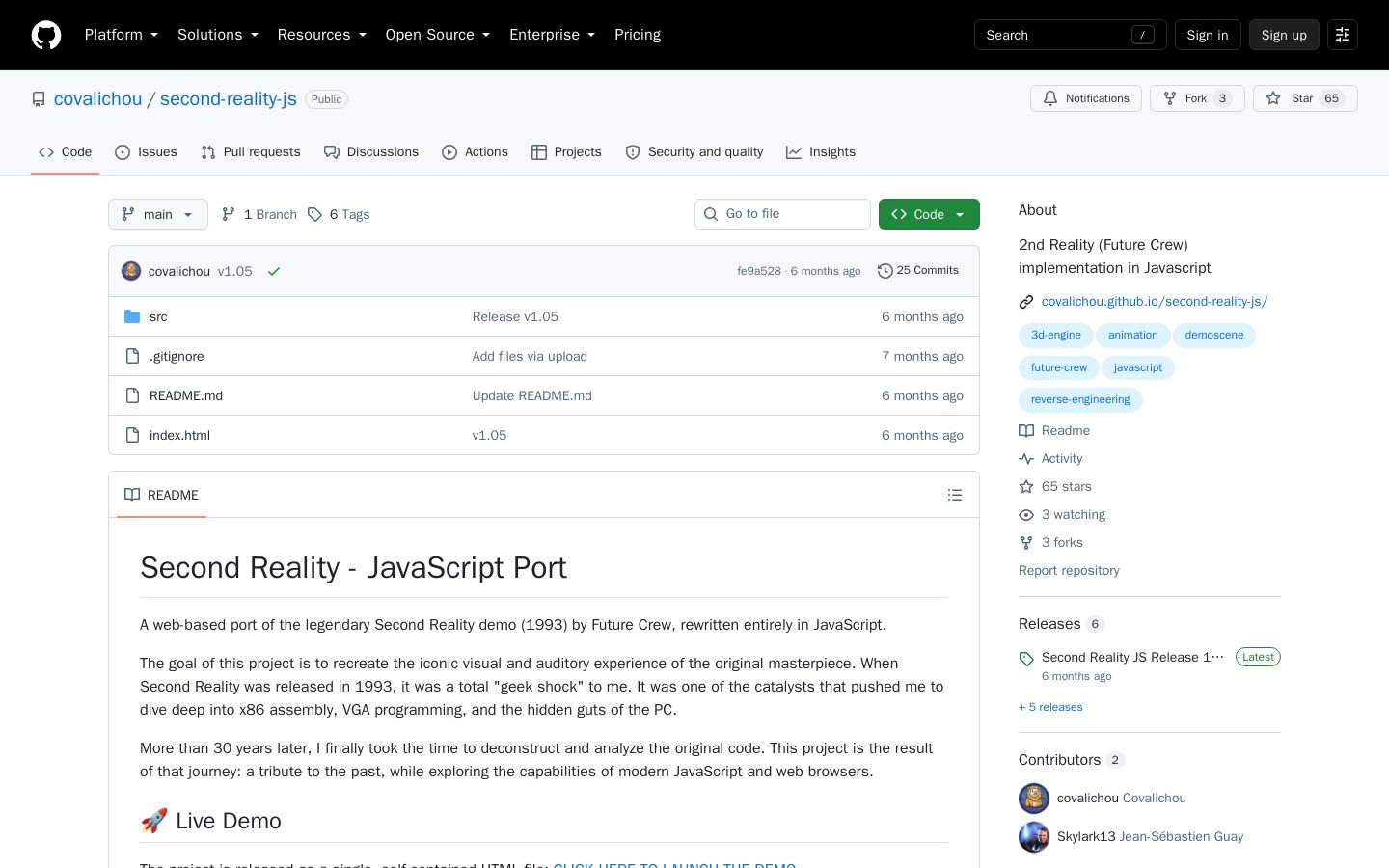Open the Second Reality JS Release link

tap(1132, 658)
